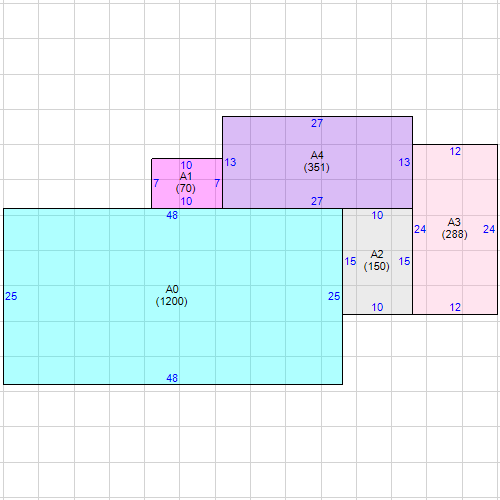Click the 12 label on A3's top edge

[455, 151]
